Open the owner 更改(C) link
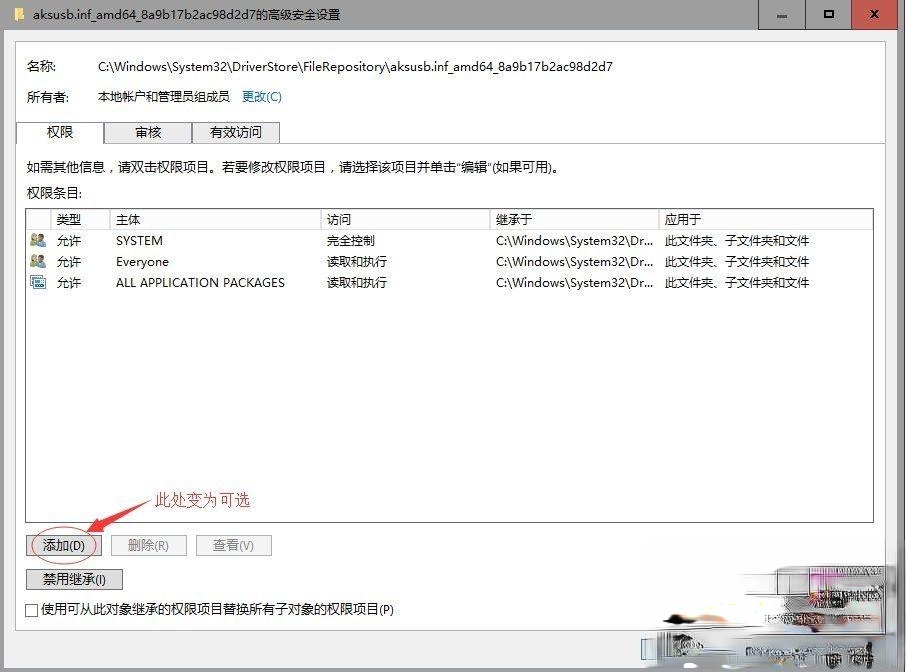The height and width of the screenshot is (672, 906). (x=260, y=96)
